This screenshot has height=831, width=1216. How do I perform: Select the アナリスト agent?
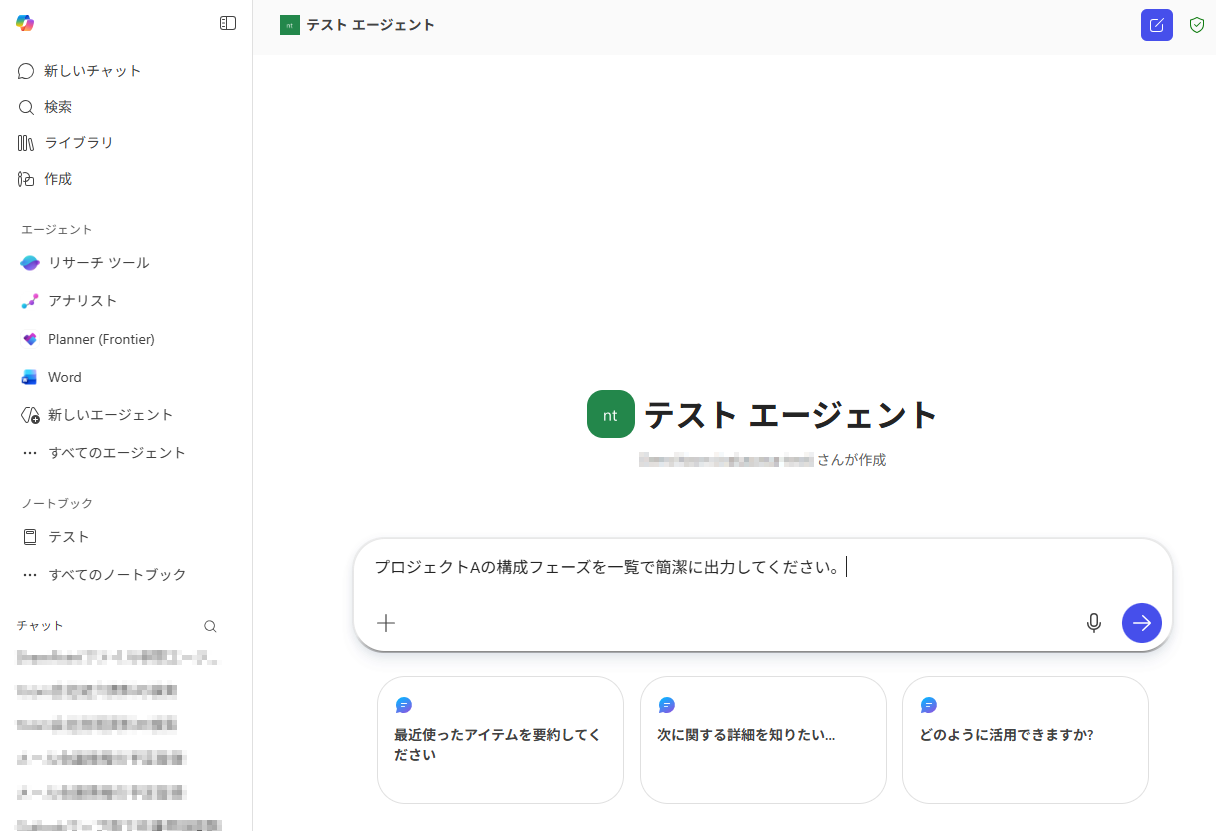(x=82, y=301)
